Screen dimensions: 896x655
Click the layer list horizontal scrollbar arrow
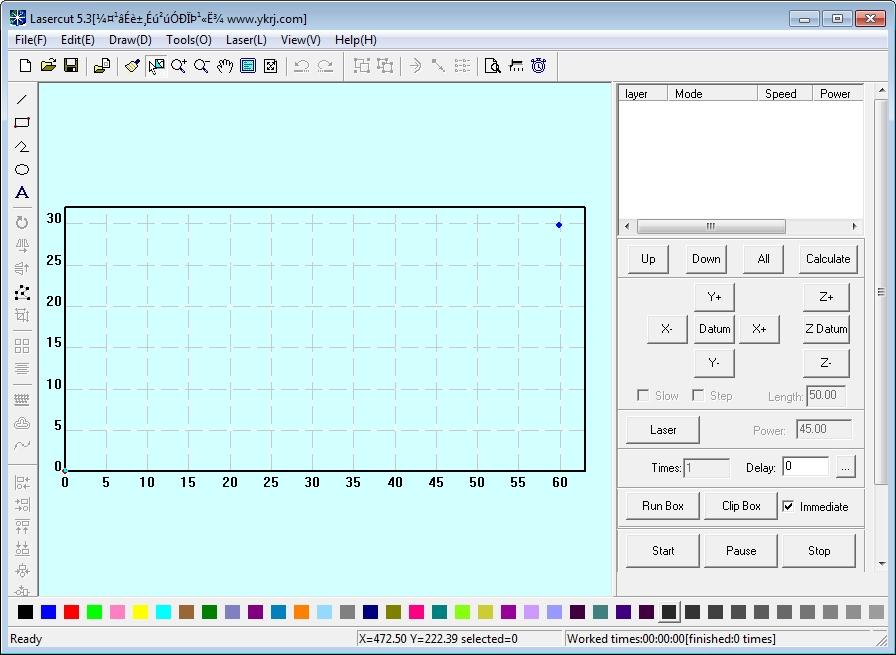[x=627, y=226]
